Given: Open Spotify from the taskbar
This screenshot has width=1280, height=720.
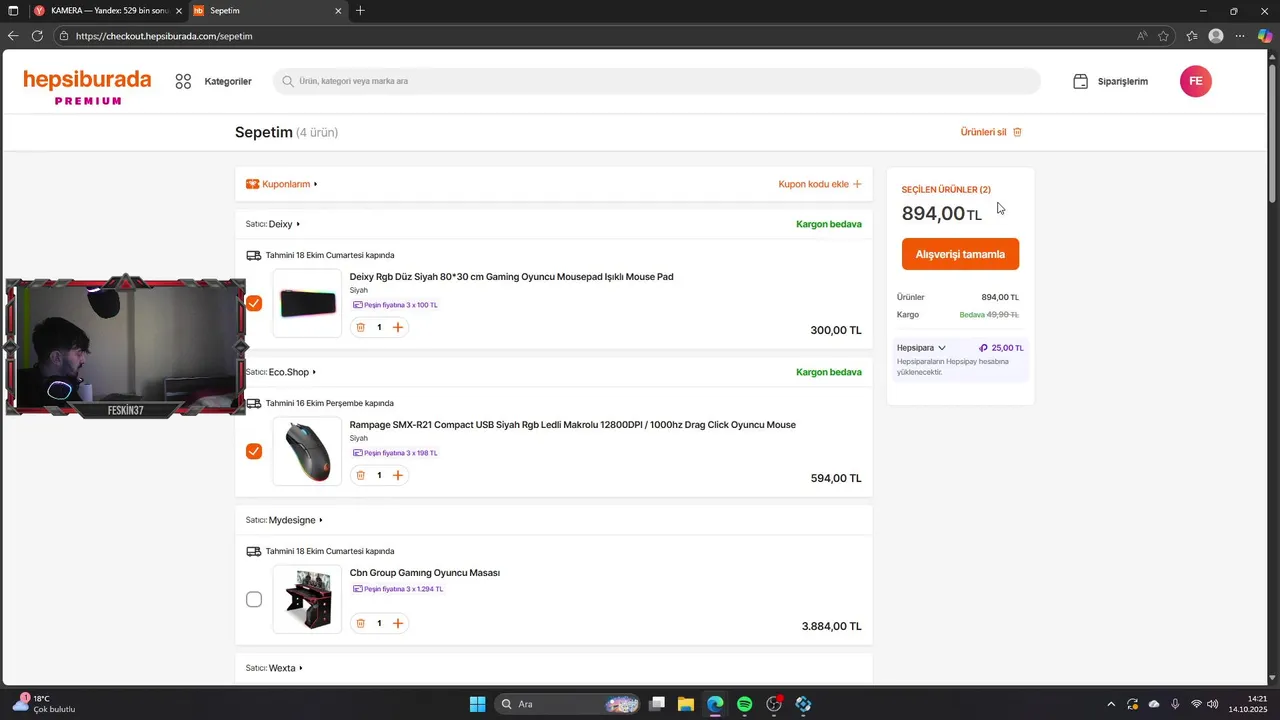Looking at the screenshot, I should tap(744, 704).
